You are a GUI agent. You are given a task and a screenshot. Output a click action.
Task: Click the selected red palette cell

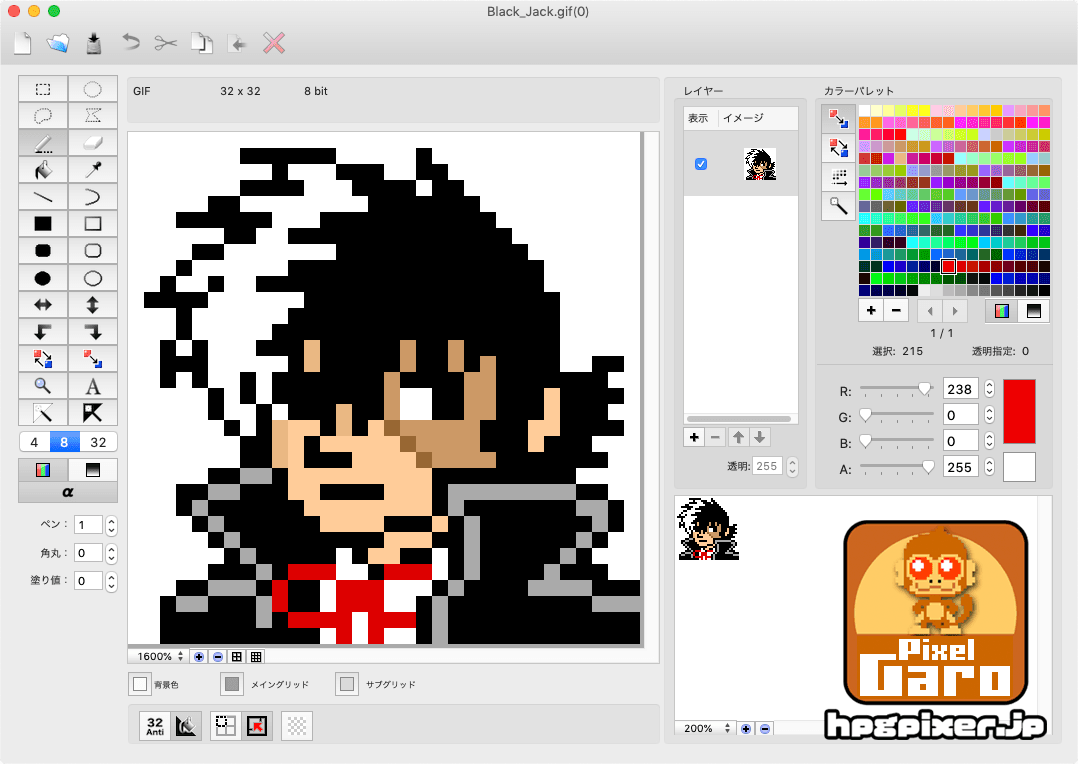pyautogui.click(x=948, y=266)
